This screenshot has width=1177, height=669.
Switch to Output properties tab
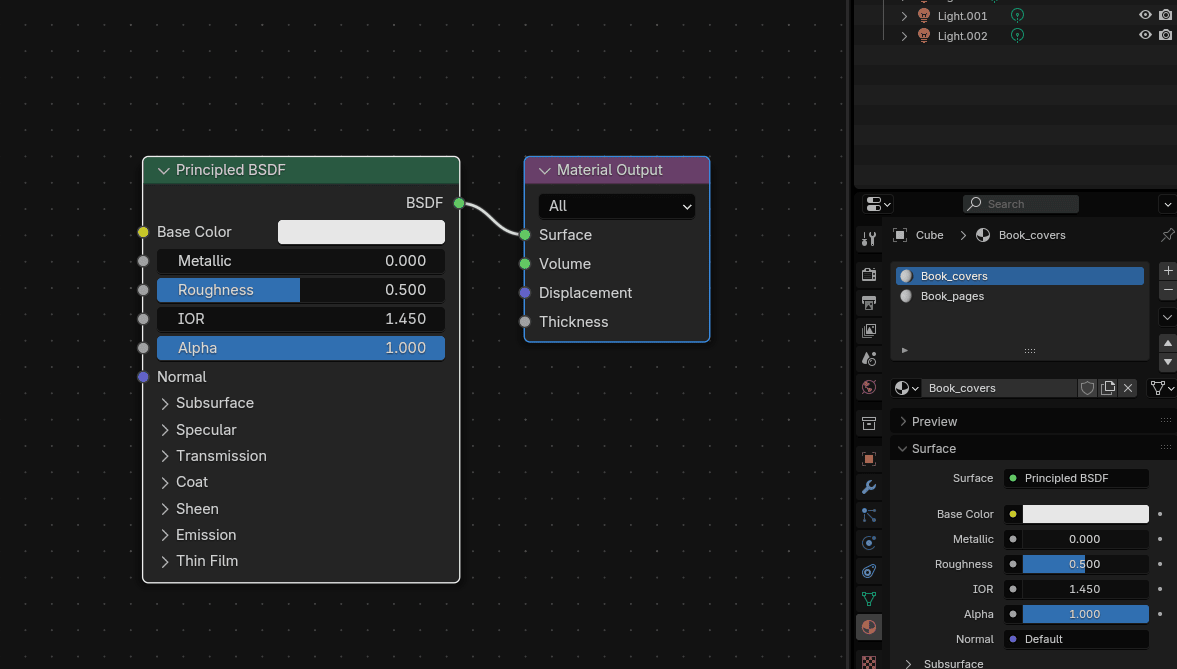click(x=869, y=303)
